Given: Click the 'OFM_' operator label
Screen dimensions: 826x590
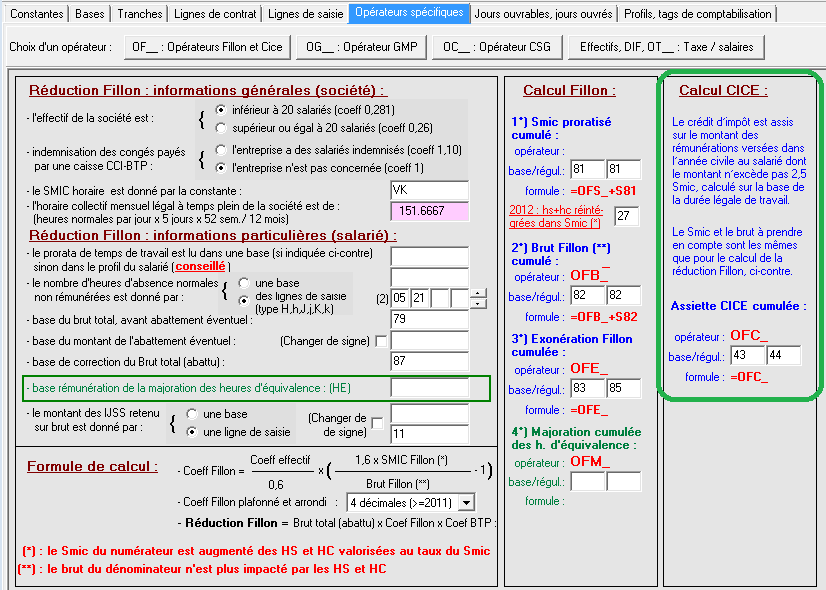Looking at the screenshot, I should (x=590, y=462).
